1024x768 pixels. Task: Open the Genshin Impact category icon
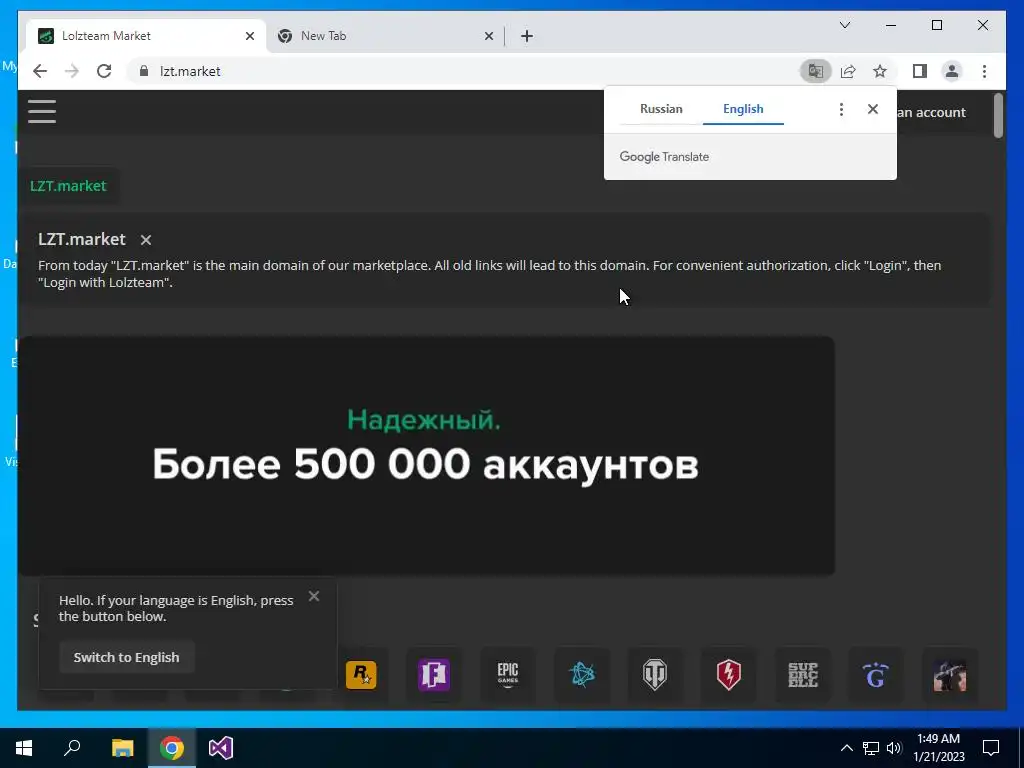pyautogui.click(x=876, y=675)
